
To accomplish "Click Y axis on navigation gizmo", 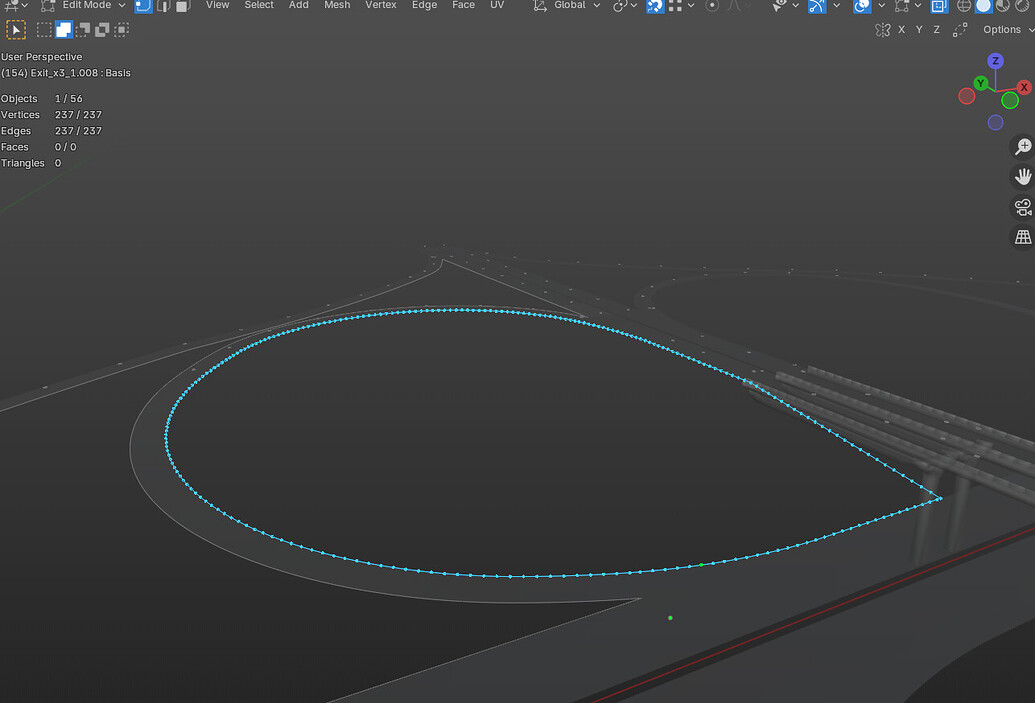I will click(x=981, y=83).
